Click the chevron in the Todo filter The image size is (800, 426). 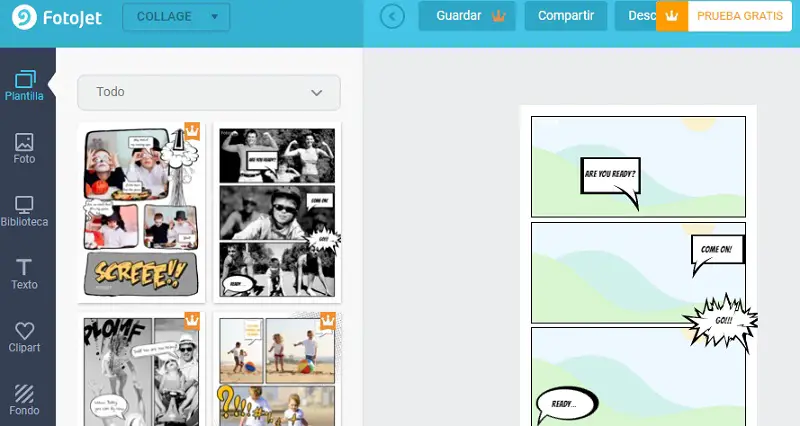[316, 93]
